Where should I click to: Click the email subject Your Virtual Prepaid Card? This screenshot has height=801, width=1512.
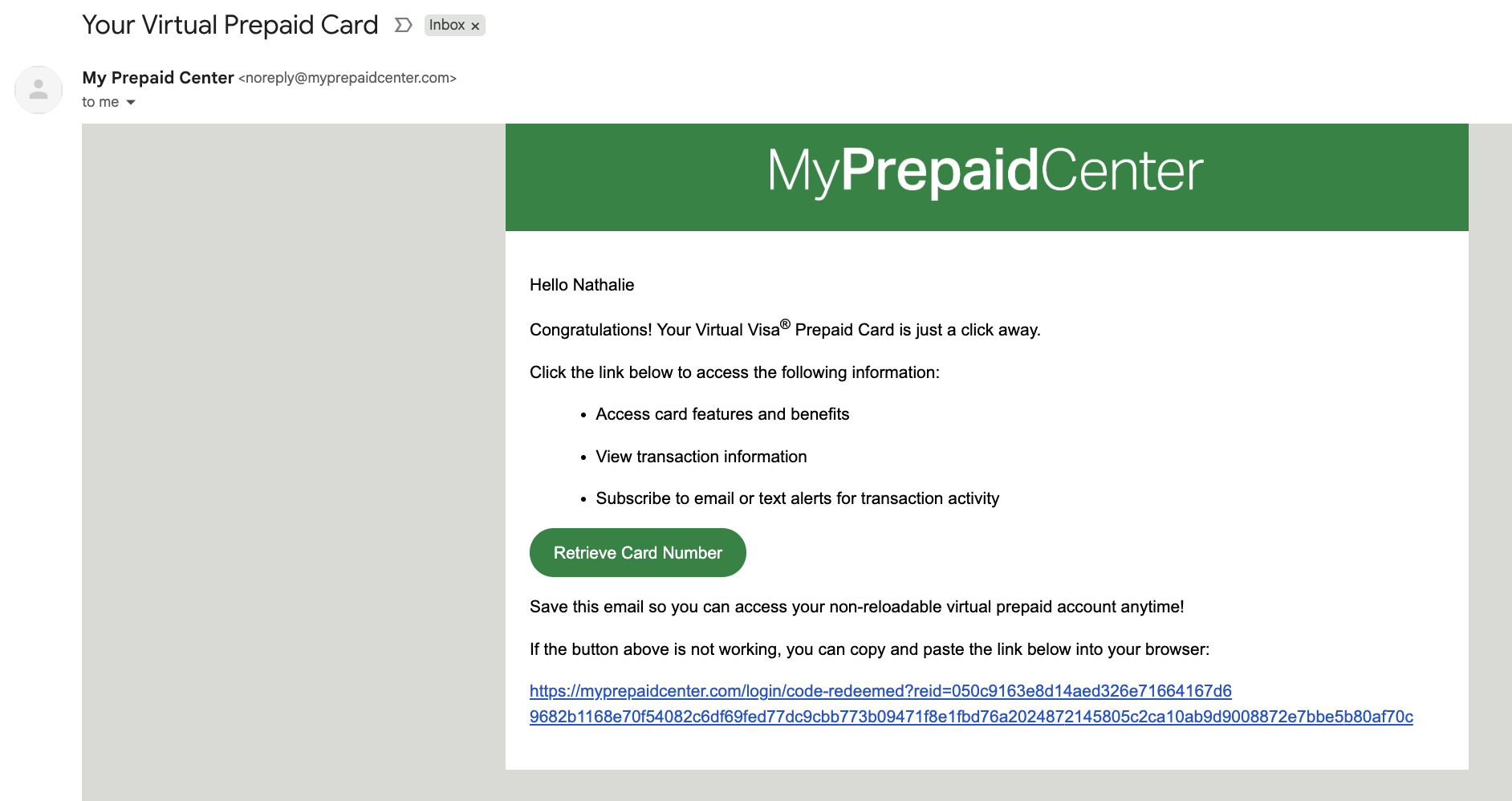[x=230, y=26]
